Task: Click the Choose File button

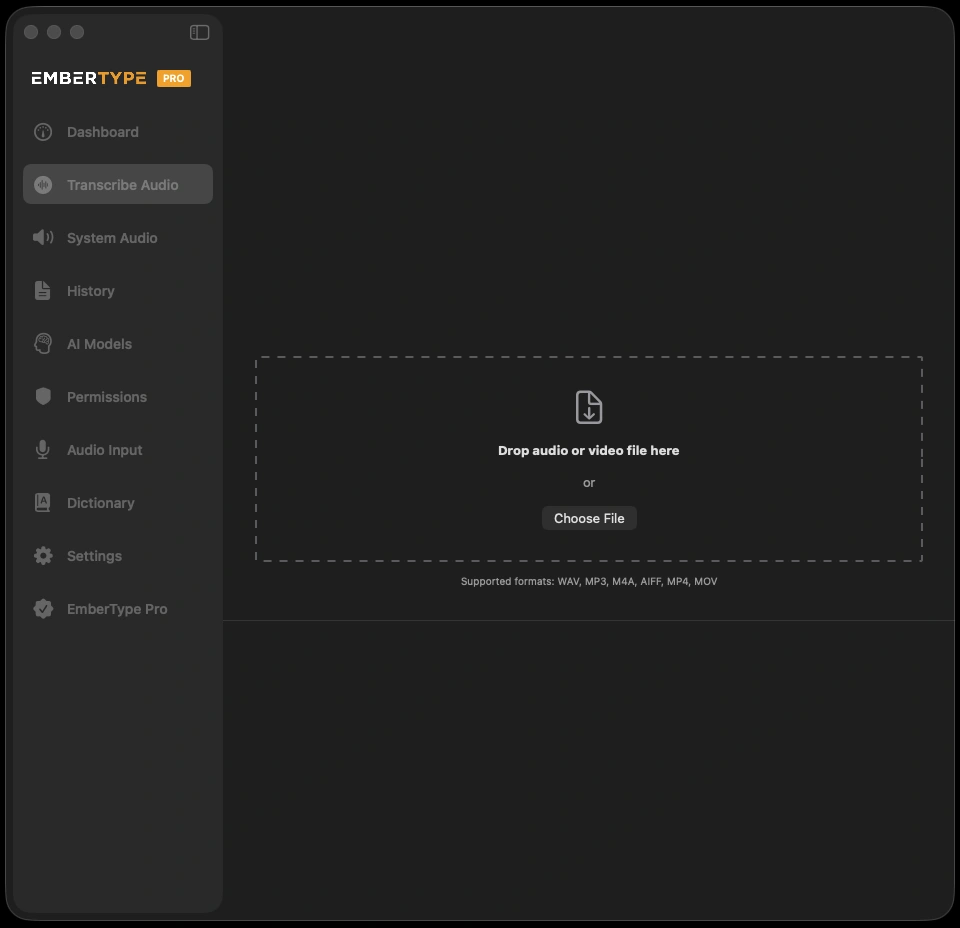Action: point(589,518)
